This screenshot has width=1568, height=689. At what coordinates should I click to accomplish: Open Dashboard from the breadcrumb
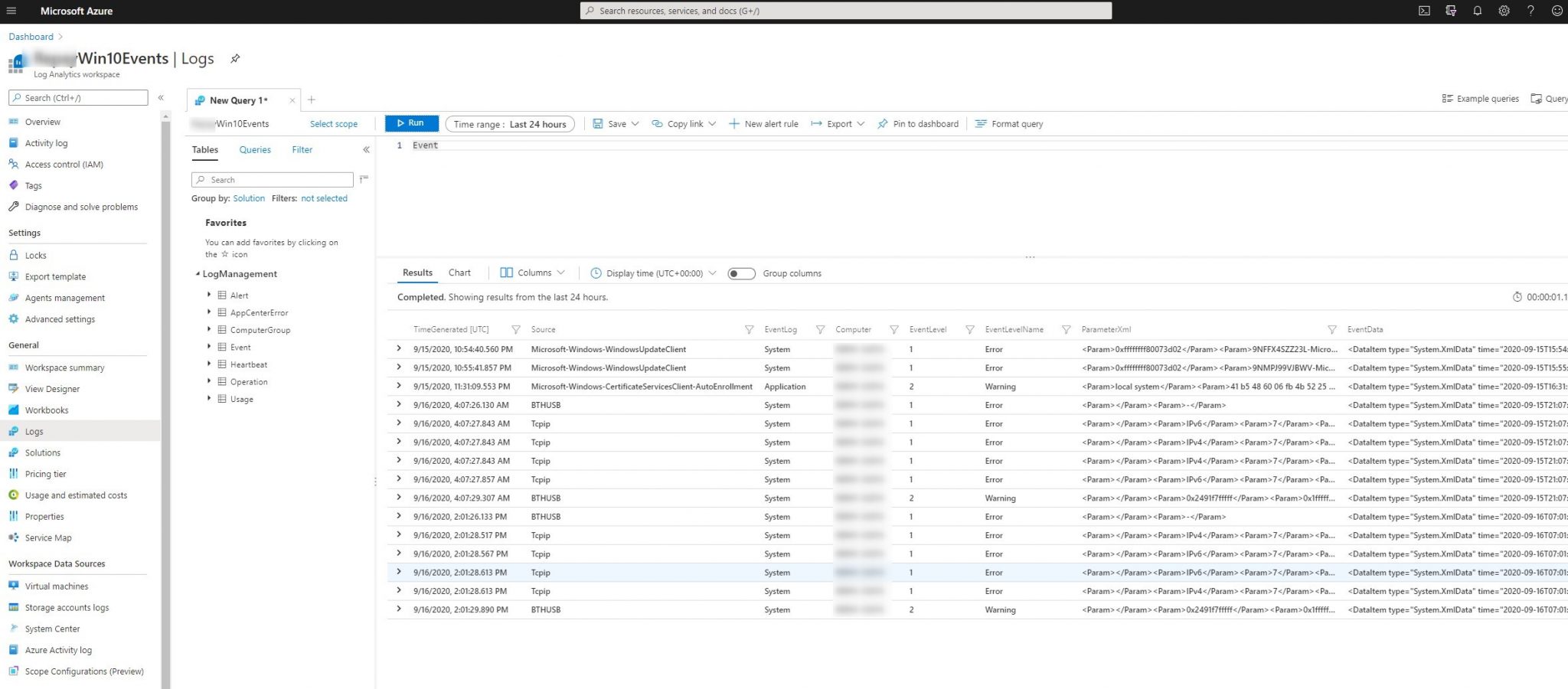(30, 36)
